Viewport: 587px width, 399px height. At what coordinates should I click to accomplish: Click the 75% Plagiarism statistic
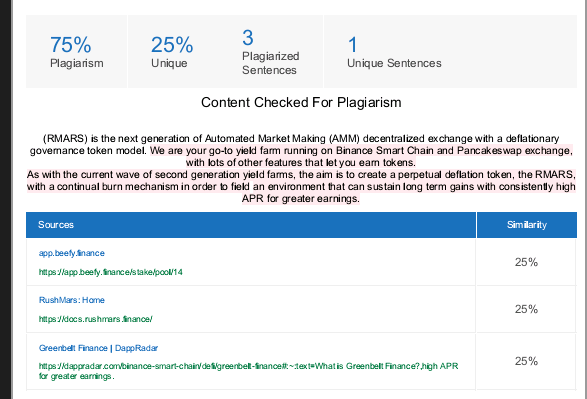click(x=76, y=52)
